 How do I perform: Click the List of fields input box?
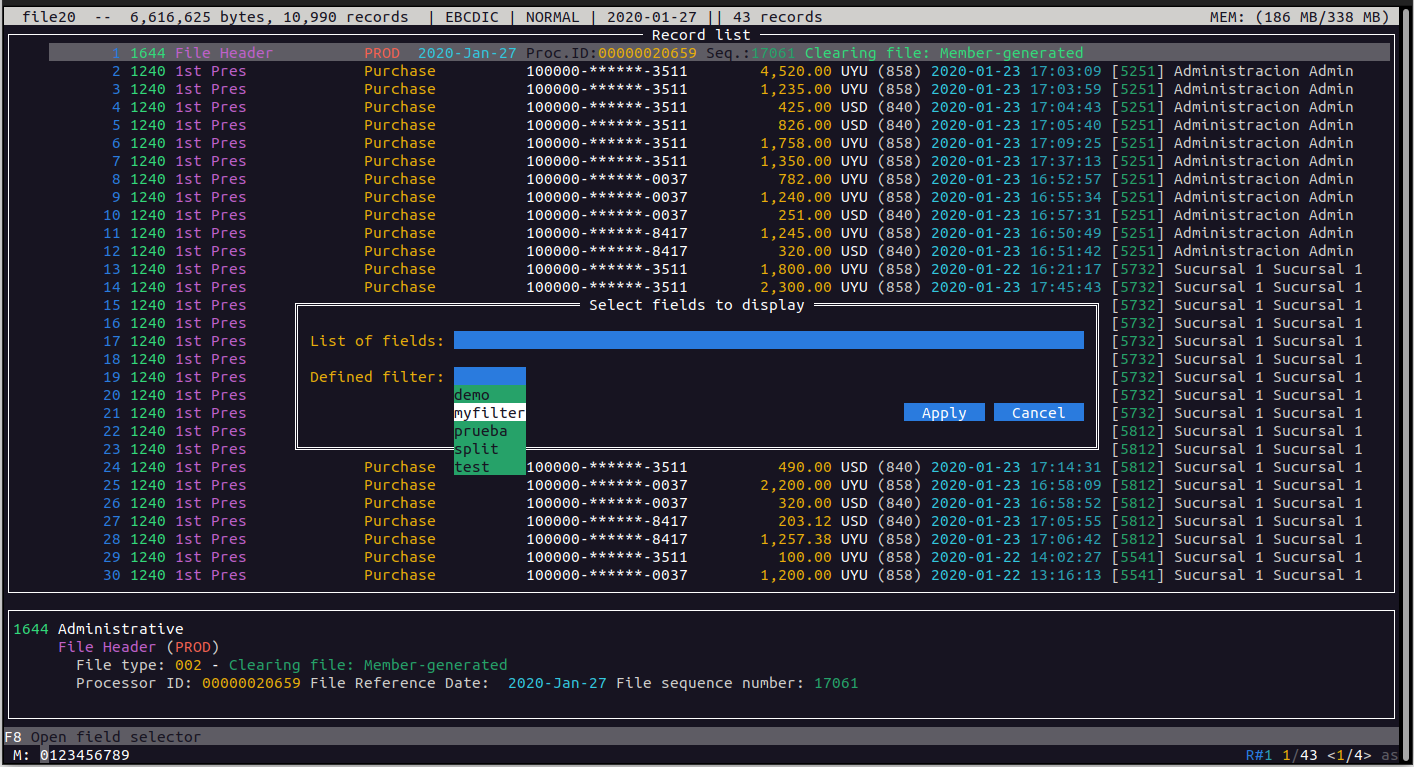coord(768,341)
